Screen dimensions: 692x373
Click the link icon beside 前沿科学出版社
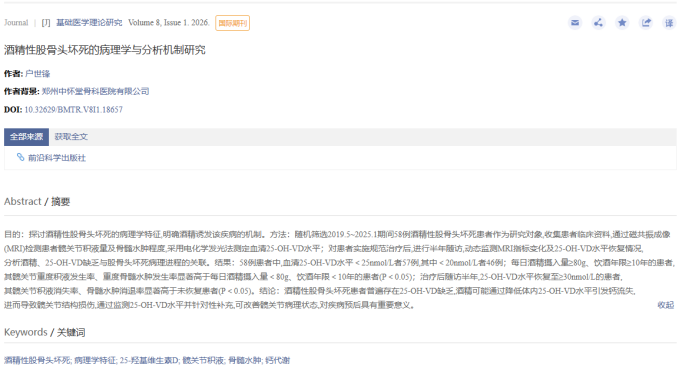(x=20, y=157)
